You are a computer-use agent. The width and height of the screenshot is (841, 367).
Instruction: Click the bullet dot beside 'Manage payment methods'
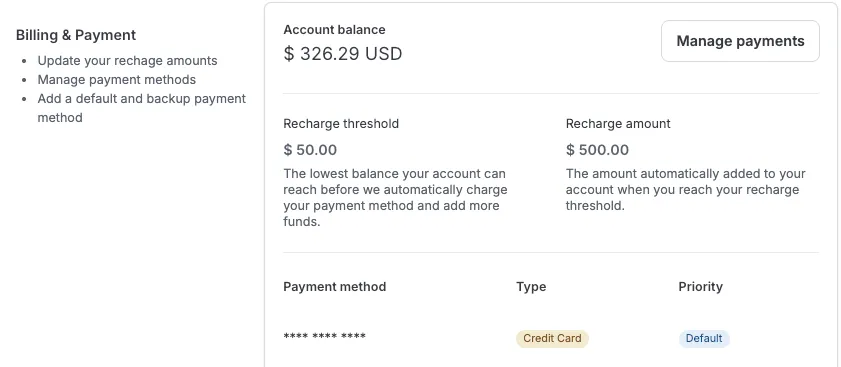(24, 80)
